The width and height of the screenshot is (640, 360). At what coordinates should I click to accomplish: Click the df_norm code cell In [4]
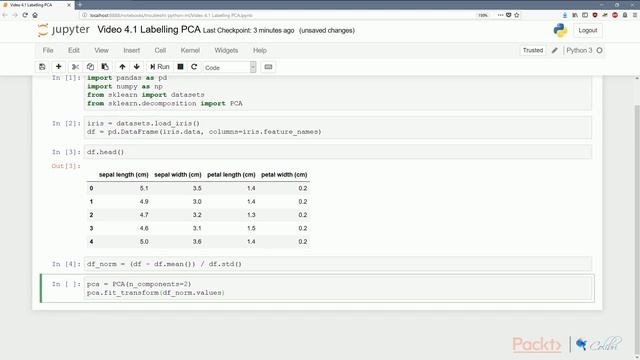coord(338,264)
